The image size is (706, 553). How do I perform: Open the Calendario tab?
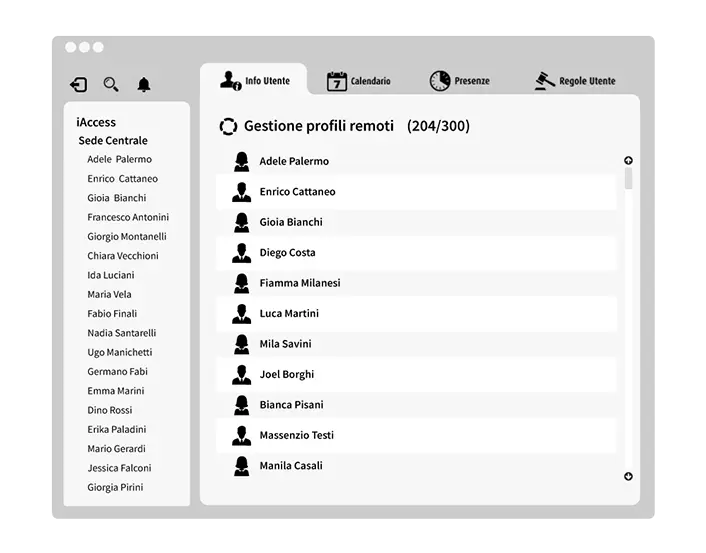pos(358,81)
